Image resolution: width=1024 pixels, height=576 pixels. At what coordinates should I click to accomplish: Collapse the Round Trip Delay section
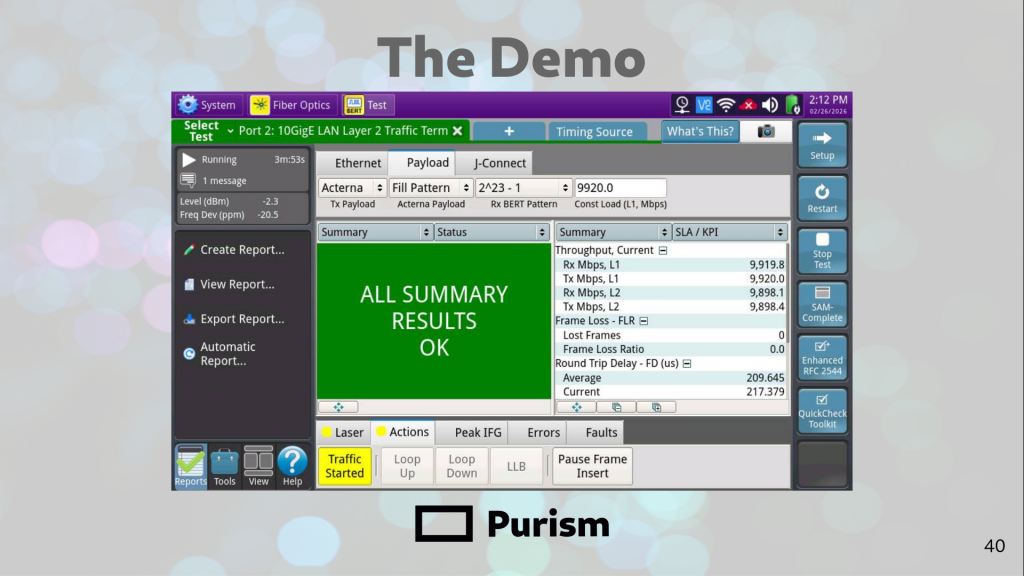coord(687,364)
